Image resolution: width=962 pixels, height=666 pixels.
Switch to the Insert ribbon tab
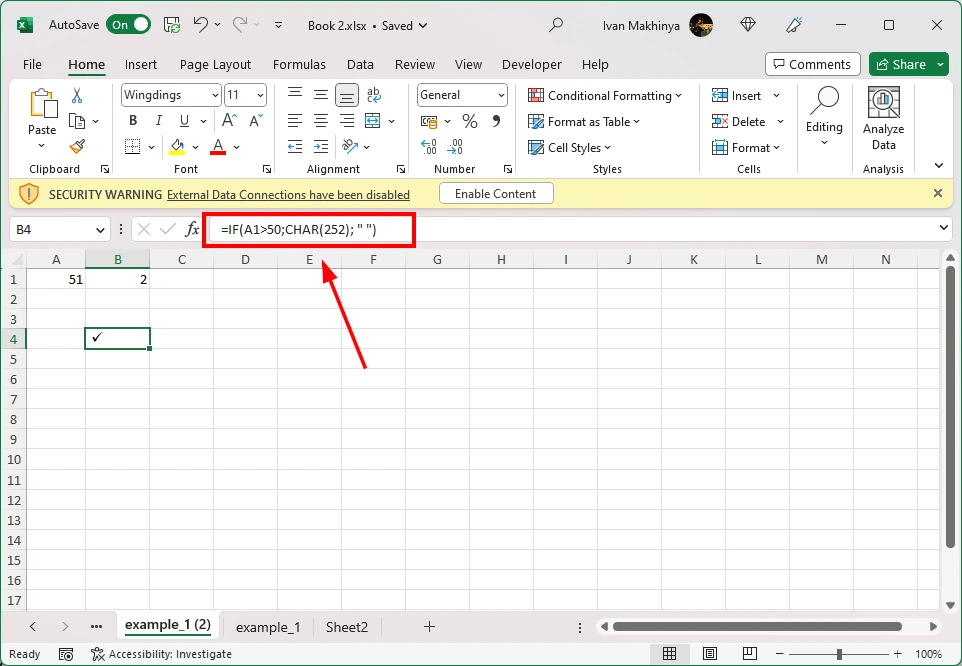140,64
